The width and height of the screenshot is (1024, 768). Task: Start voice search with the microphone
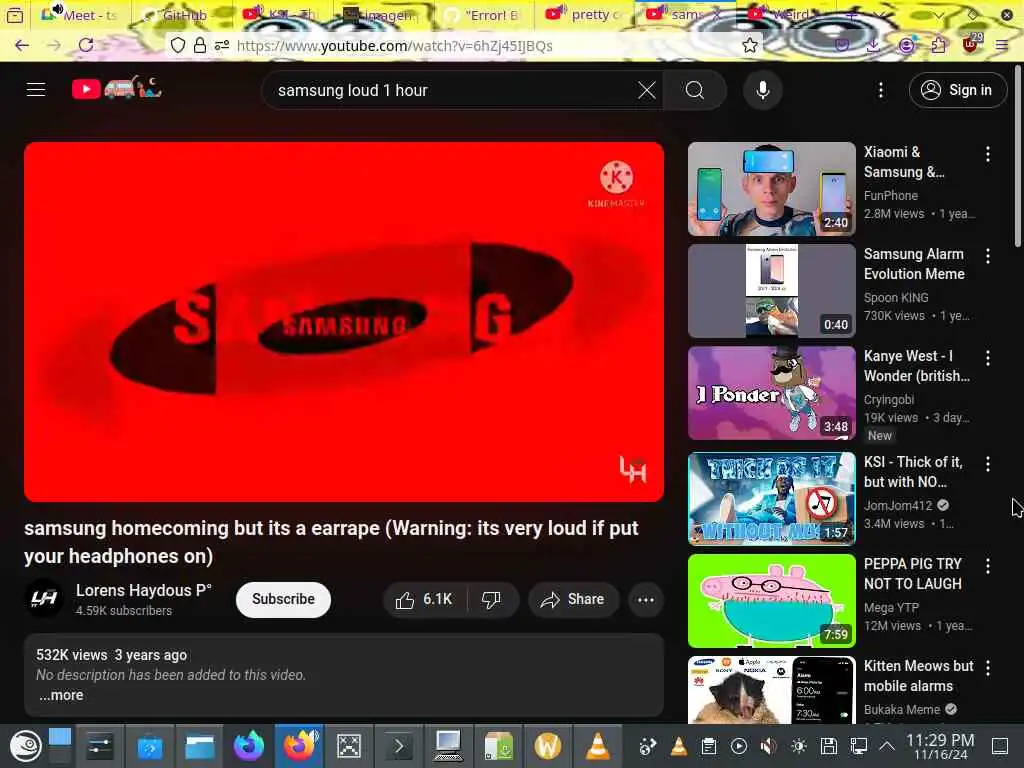pyautogui.click(x=762, y=90)
